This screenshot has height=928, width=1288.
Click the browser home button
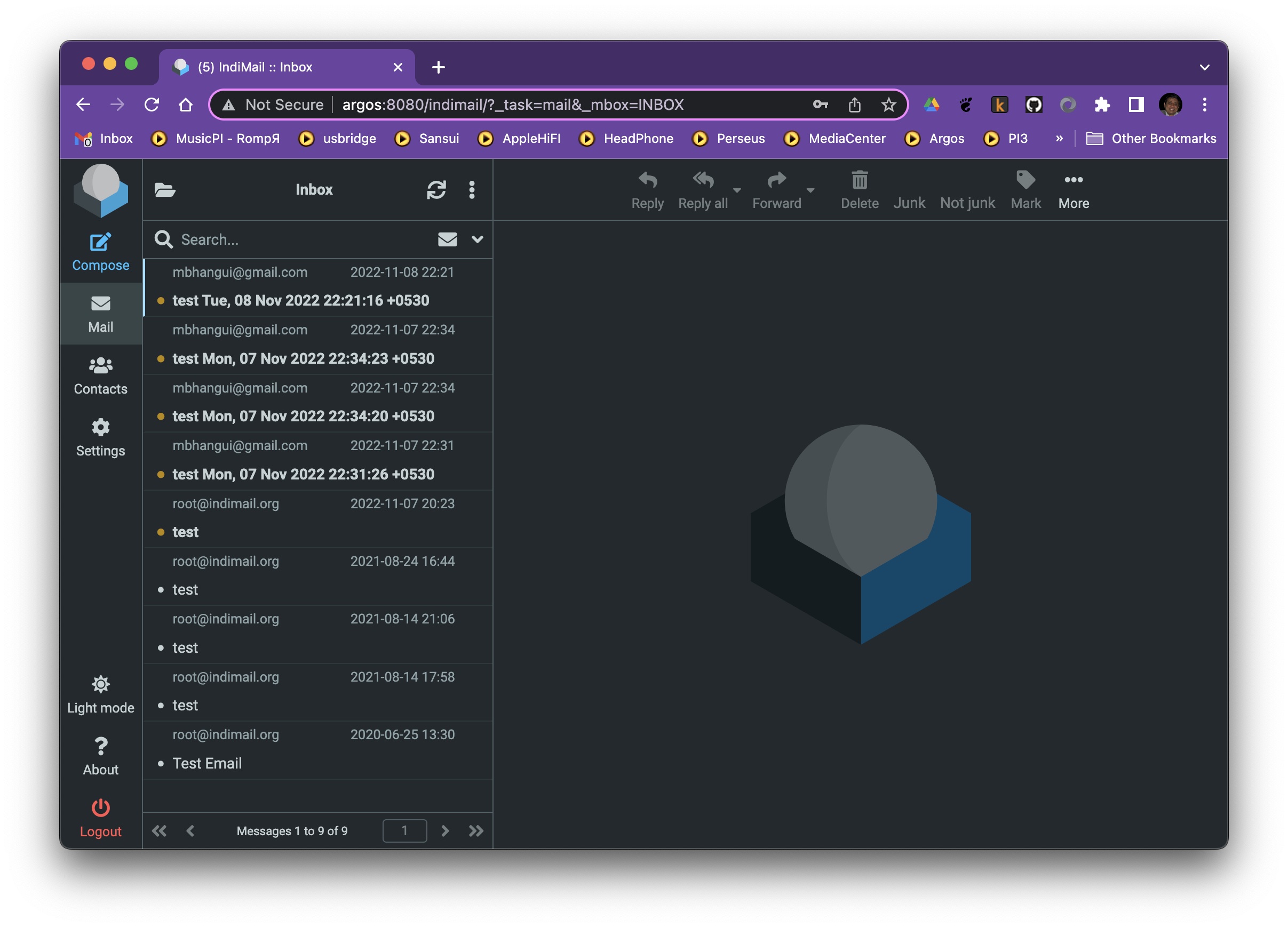pos(185,105)
